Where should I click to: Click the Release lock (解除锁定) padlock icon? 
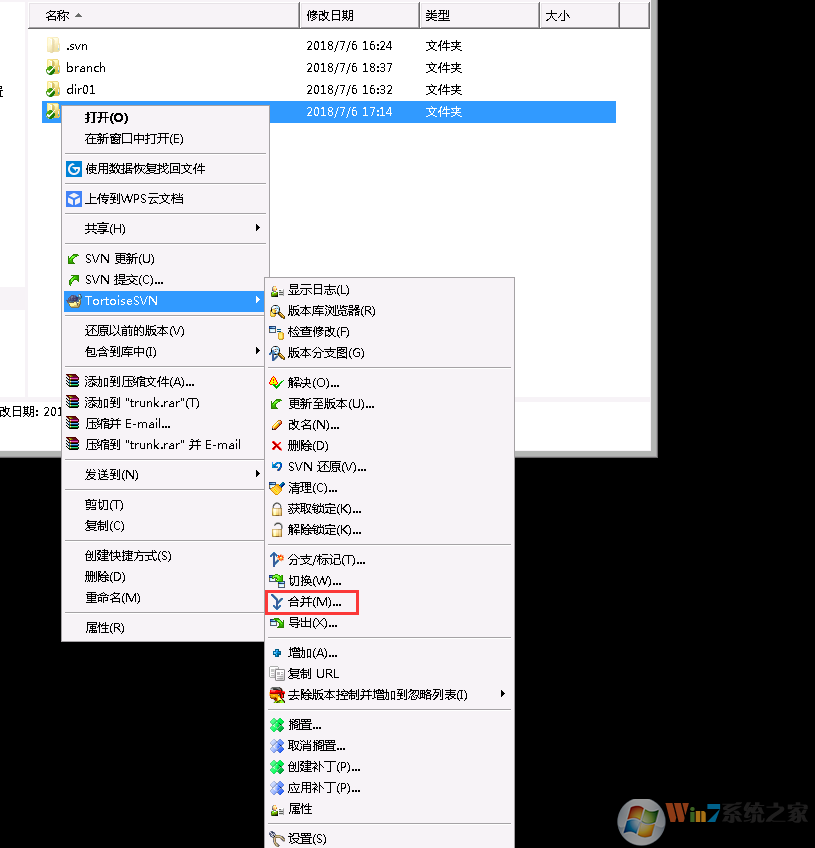[277, 530]
